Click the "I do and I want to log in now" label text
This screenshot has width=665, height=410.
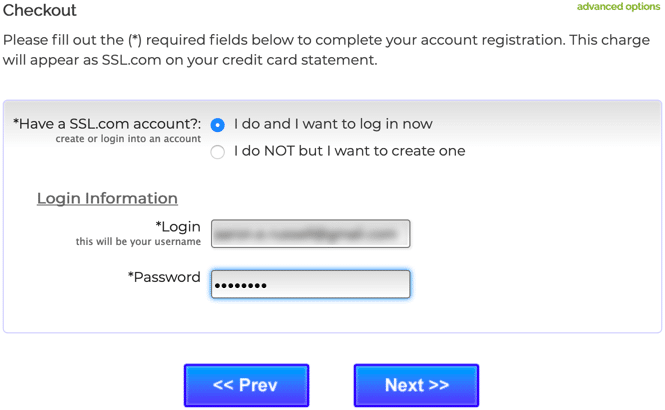click(x=333, y=124)
